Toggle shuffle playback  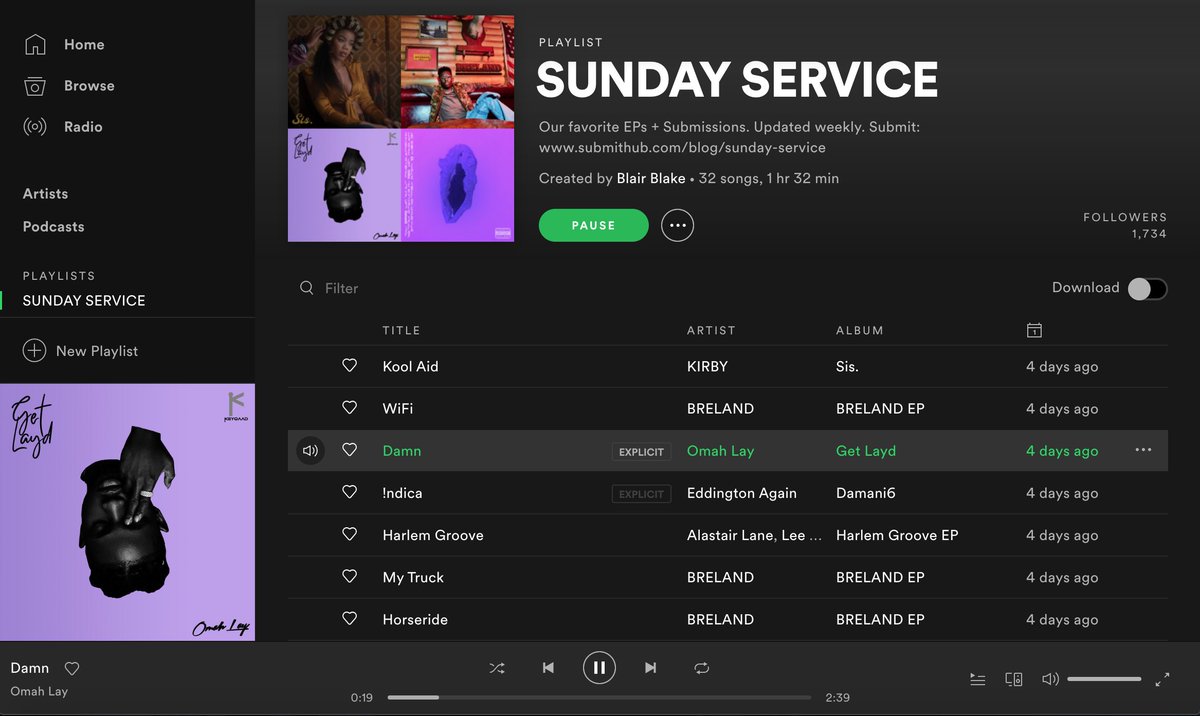[497, 668]
